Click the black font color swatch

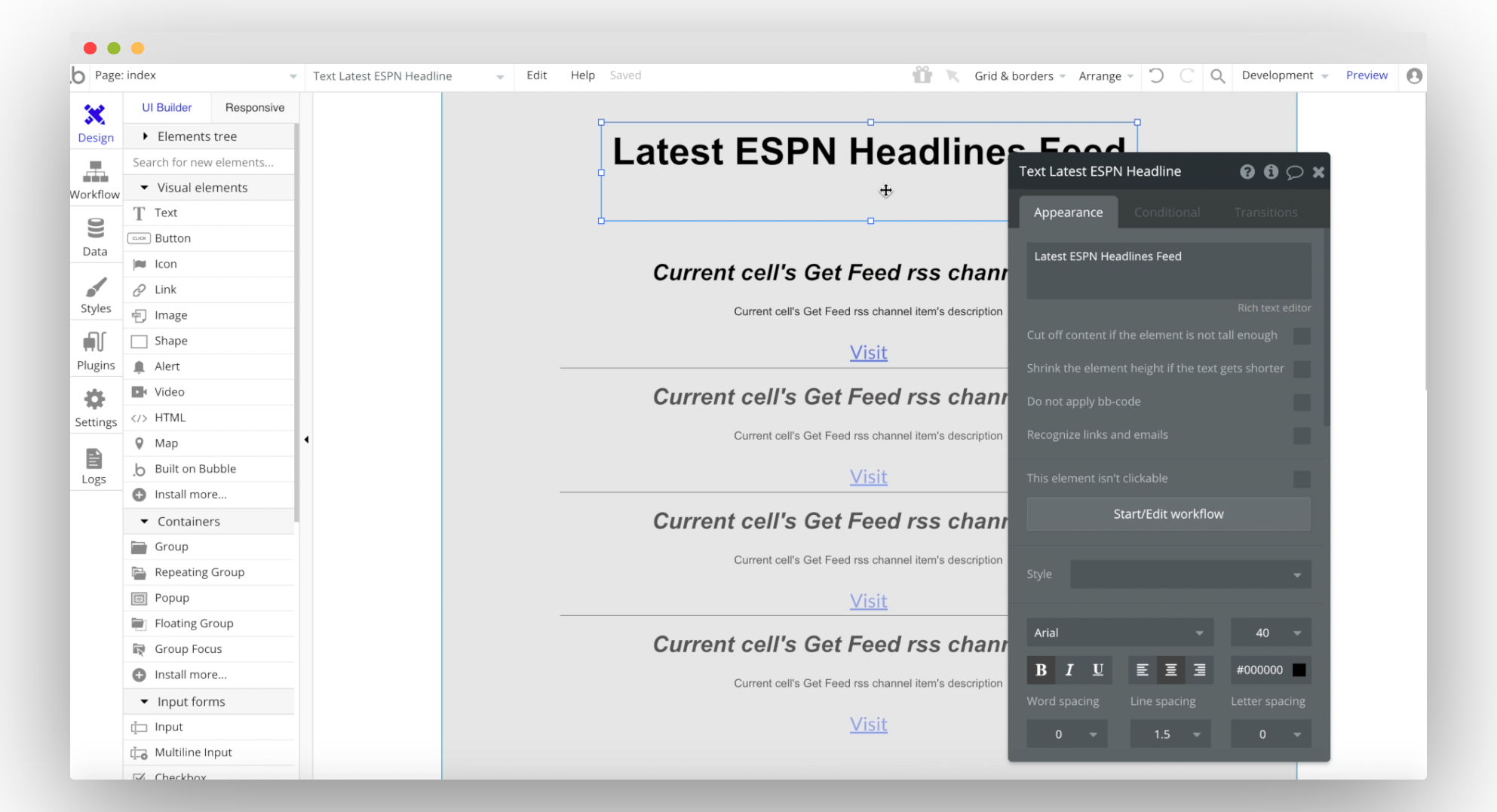tap(1299, 670)
